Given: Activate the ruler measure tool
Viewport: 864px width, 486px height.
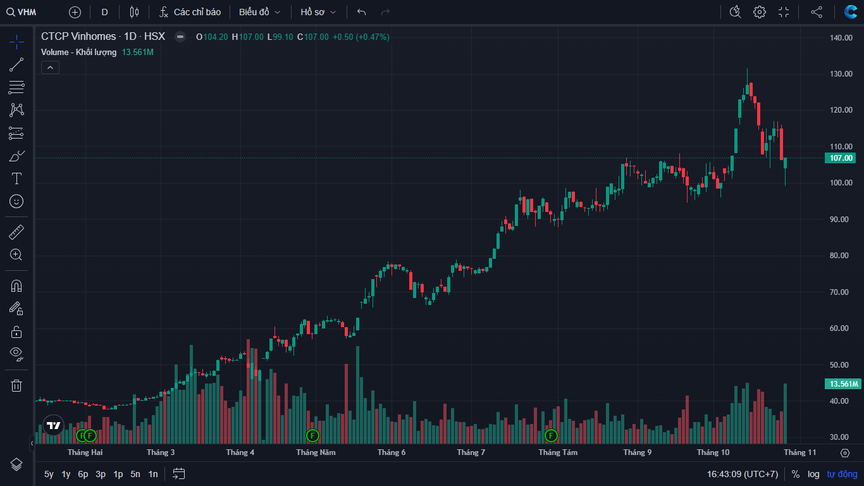Looking at the screenshot, I should [x=16, y=232].
